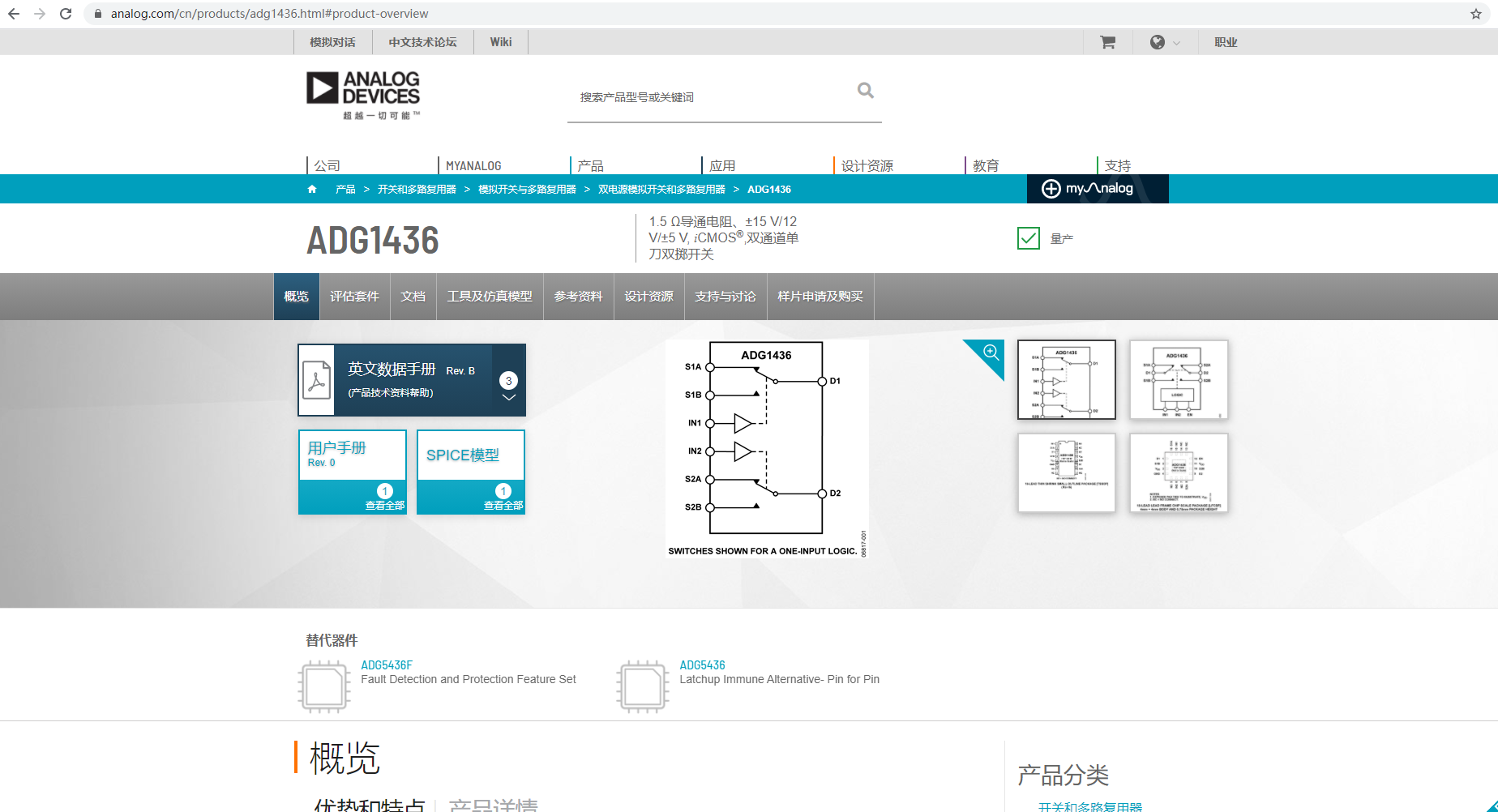This screenshot has height=812, width=1498.
Task: Open the 支持 navigation menu
Action: [1119, 165]
